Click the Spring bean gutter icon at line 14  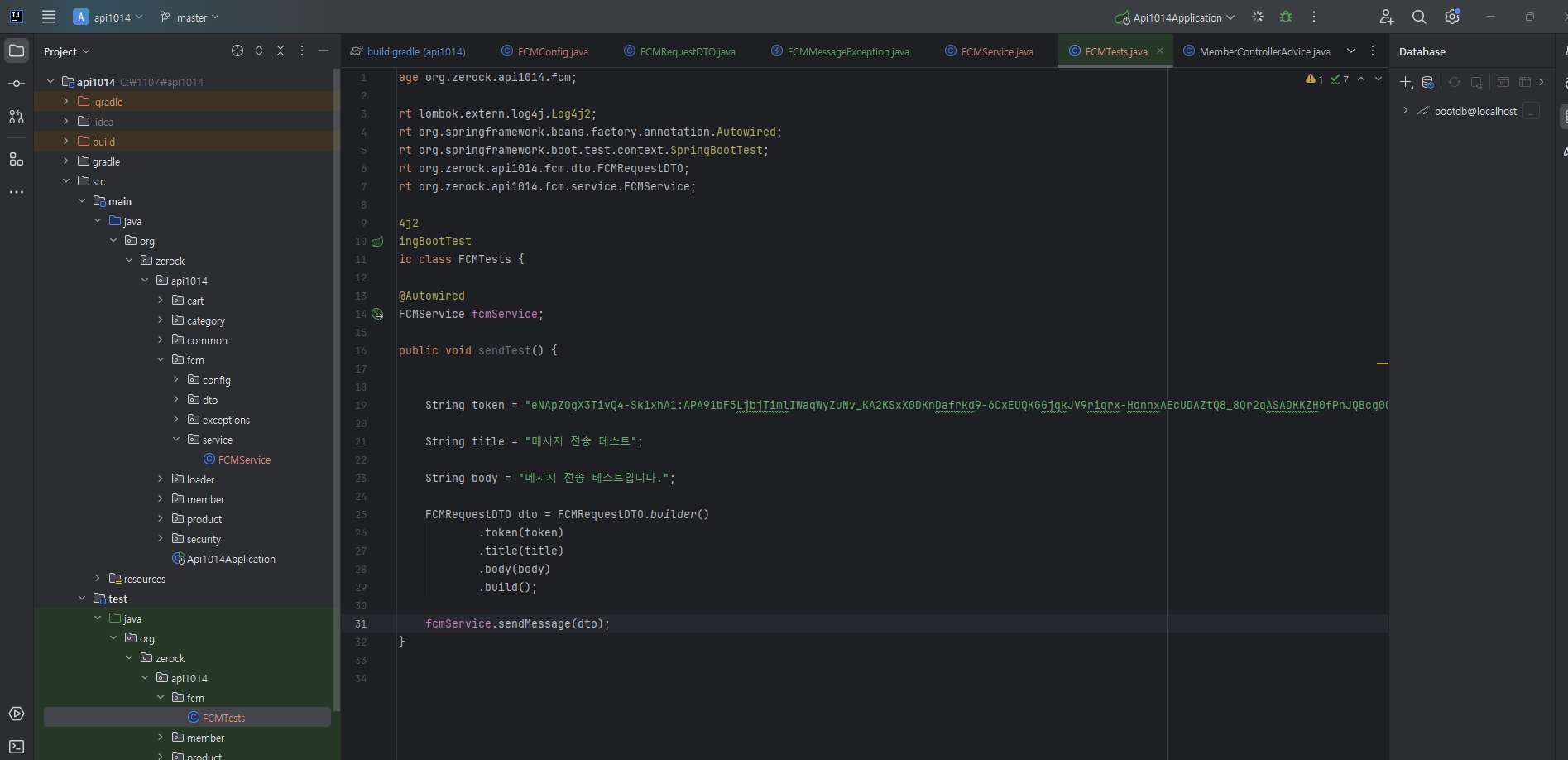pyautogui.click(x=377, y=314)
